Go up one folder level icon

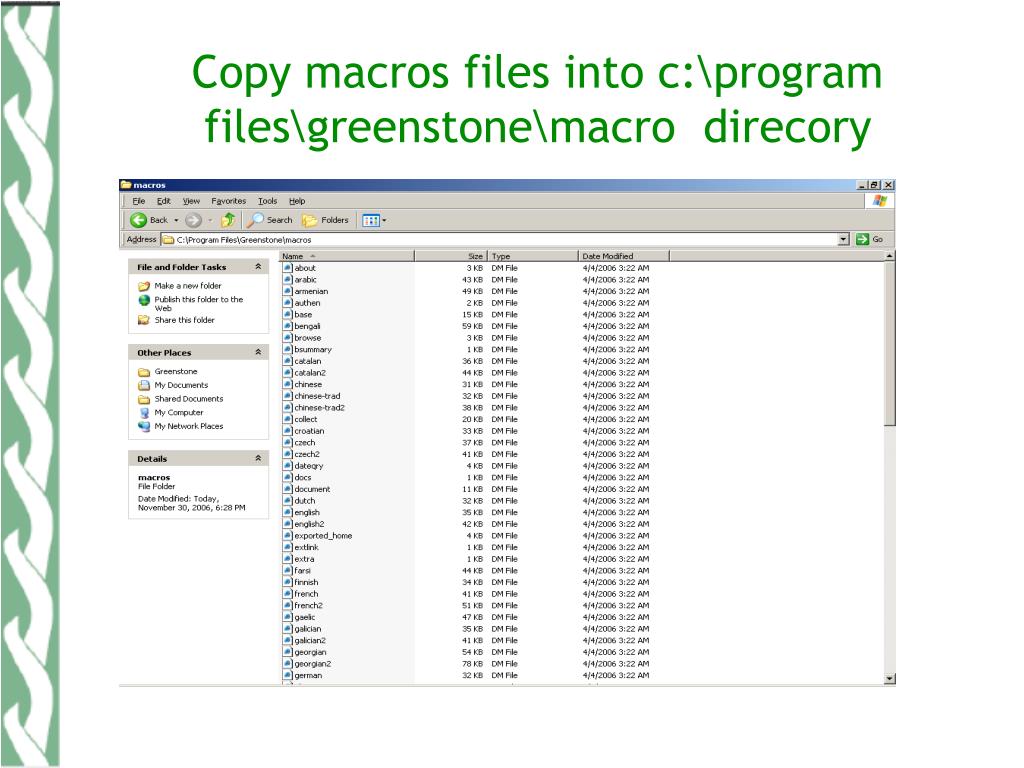[228, 220]
